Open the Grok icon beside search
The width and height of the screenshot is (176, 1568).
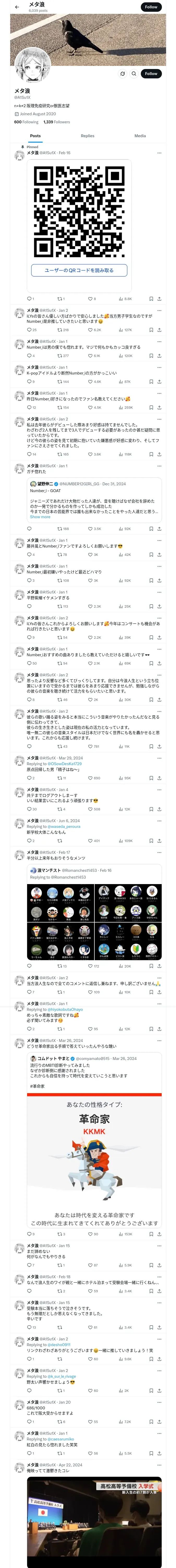coord(122,74)
